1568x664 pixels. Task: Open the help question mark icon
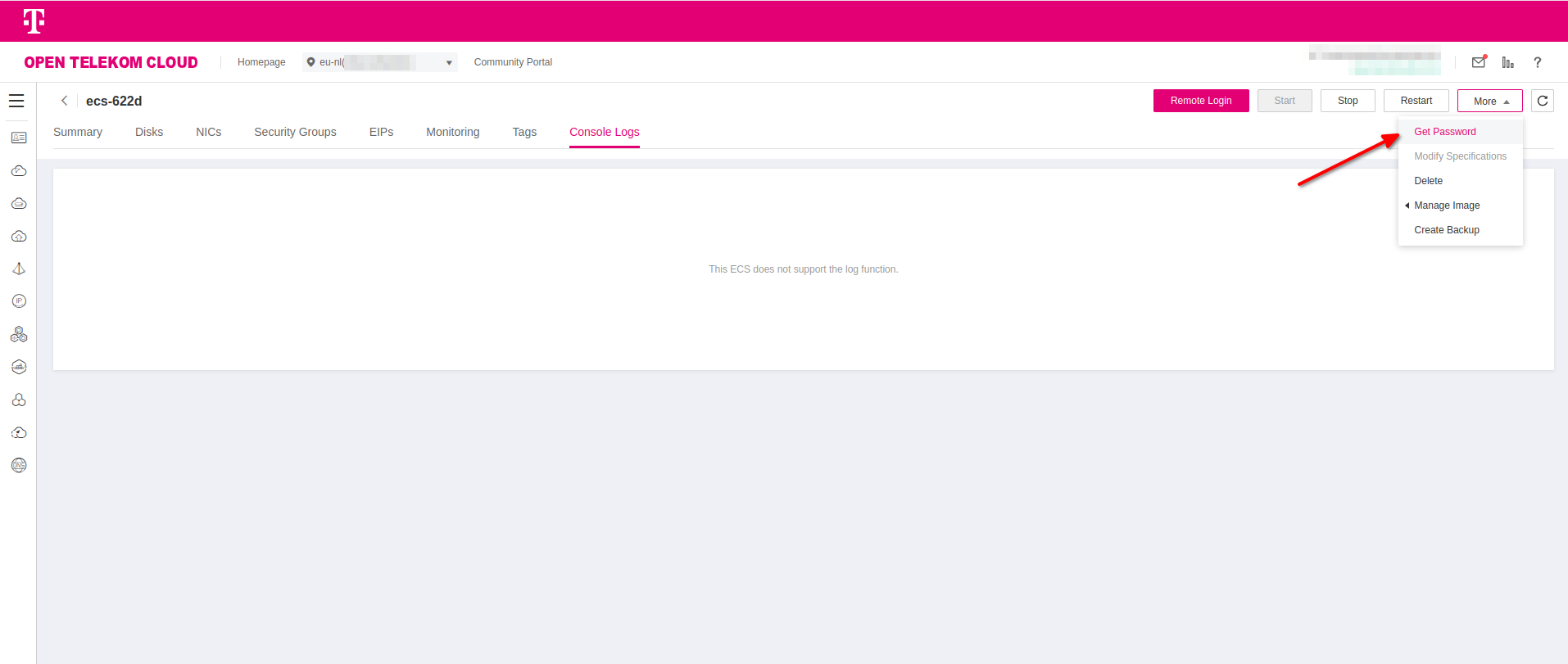pos(1538,62)
